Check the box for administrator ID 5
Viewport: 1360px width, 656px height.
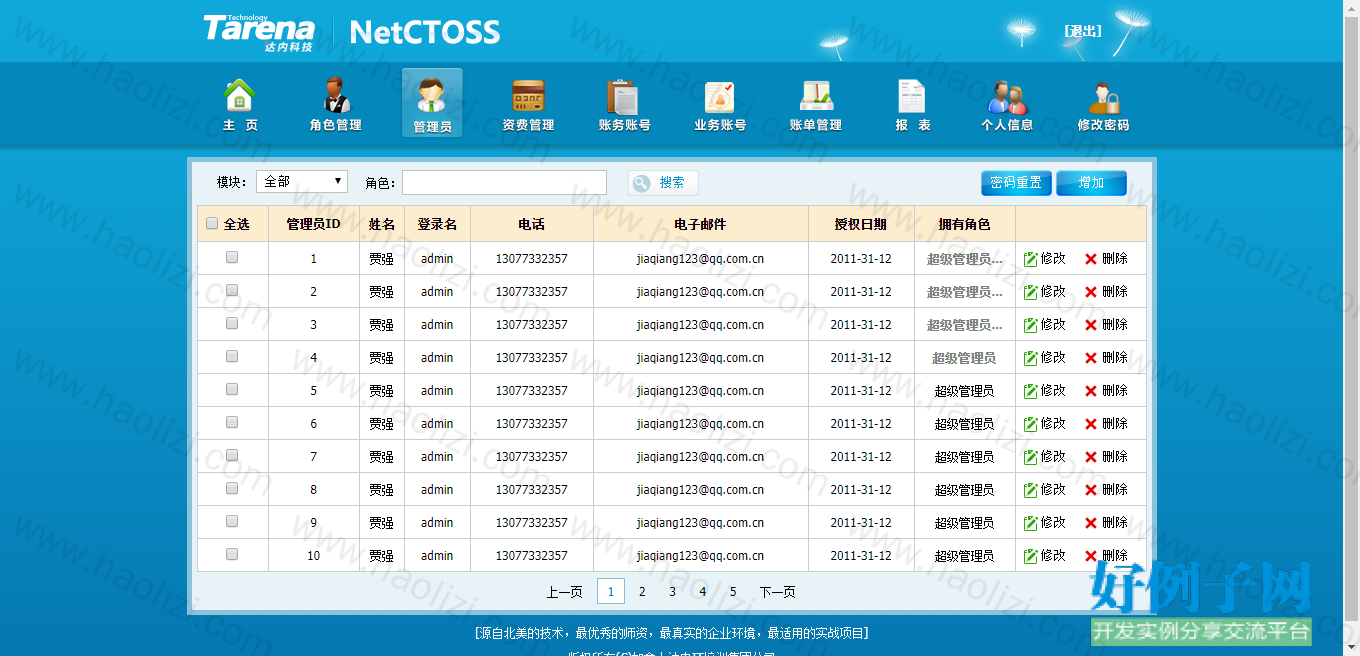coord(232,389)
